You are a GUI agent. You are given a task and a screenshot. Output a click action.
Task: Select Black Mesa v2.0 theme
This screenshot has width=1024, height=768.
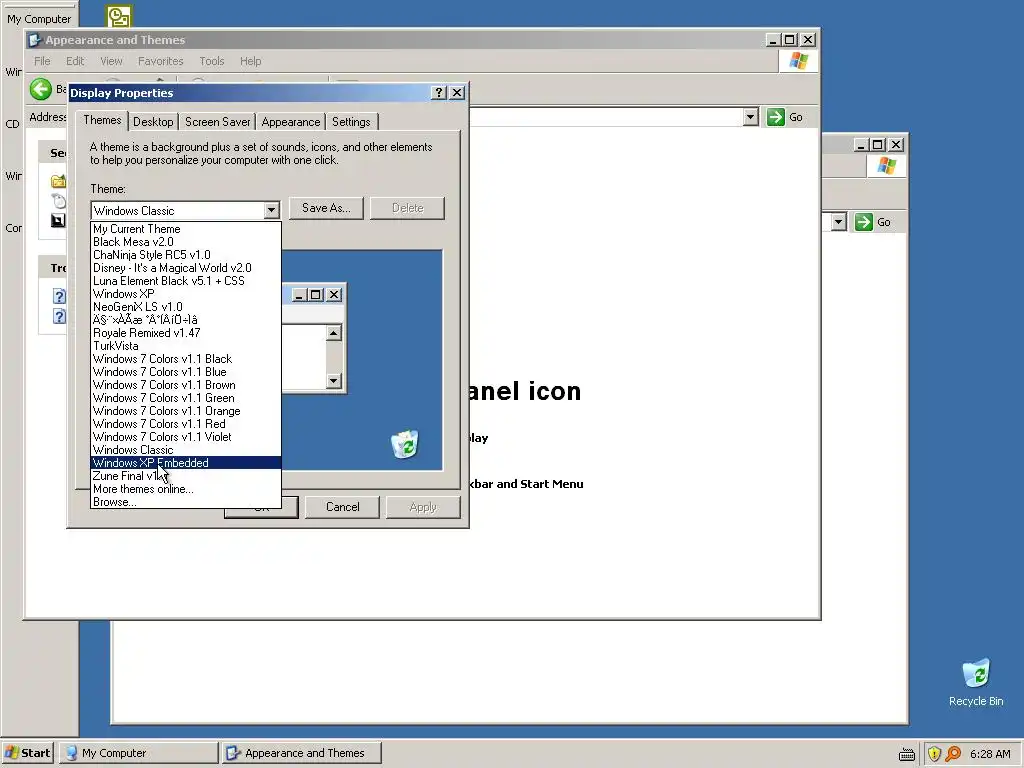point(186,242)
